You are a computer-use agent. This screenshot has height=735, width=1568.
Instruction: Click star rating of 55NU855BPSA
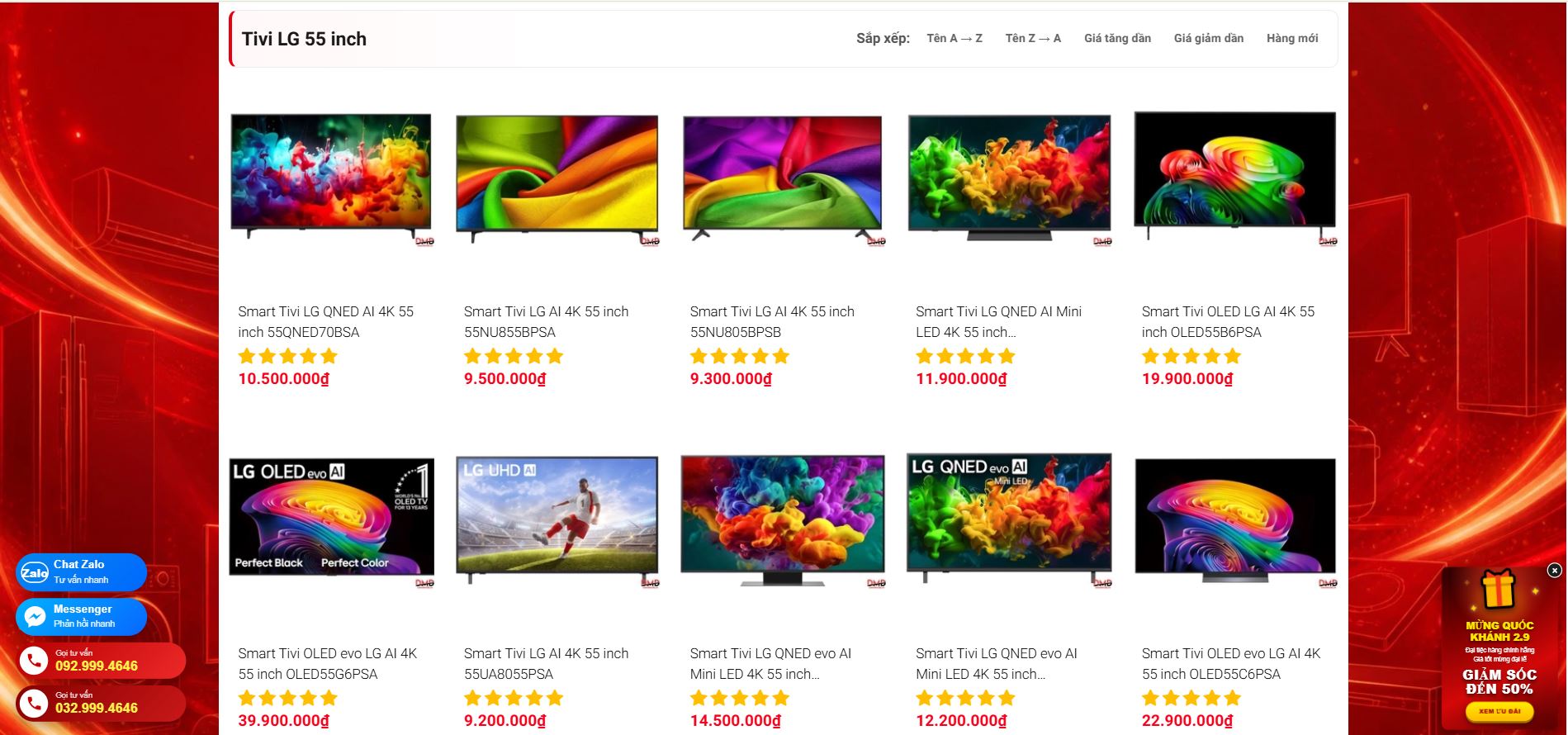(514, 356)
